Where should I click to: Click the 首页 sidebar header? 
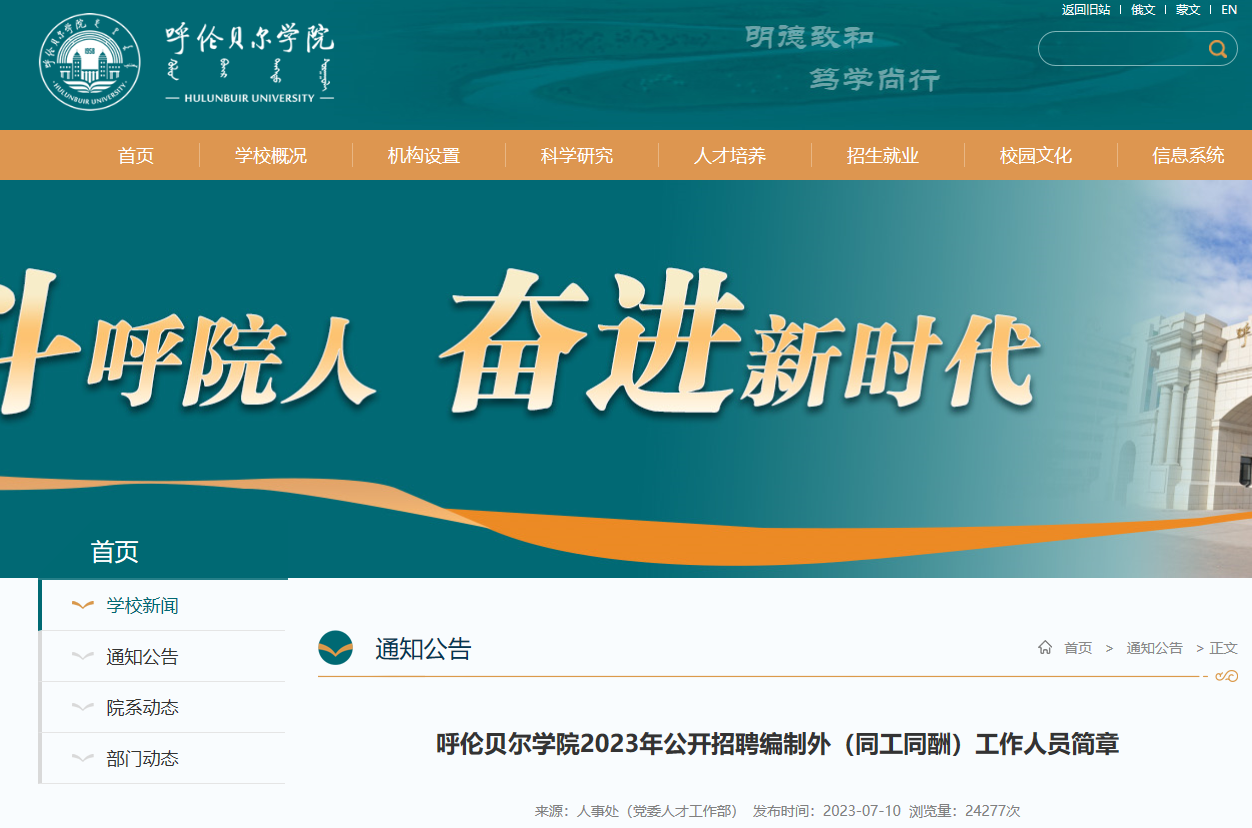coord(114,551)
